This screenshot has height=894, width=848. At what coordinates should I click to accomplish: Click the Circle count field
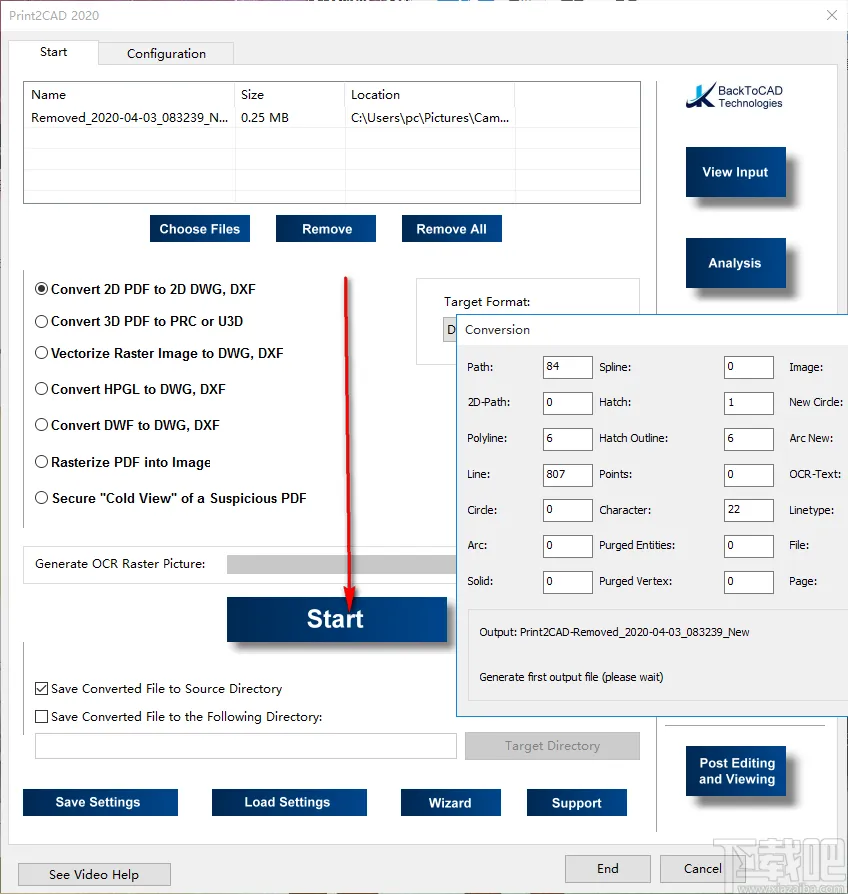pyautogui.click(x=567, y=510)
